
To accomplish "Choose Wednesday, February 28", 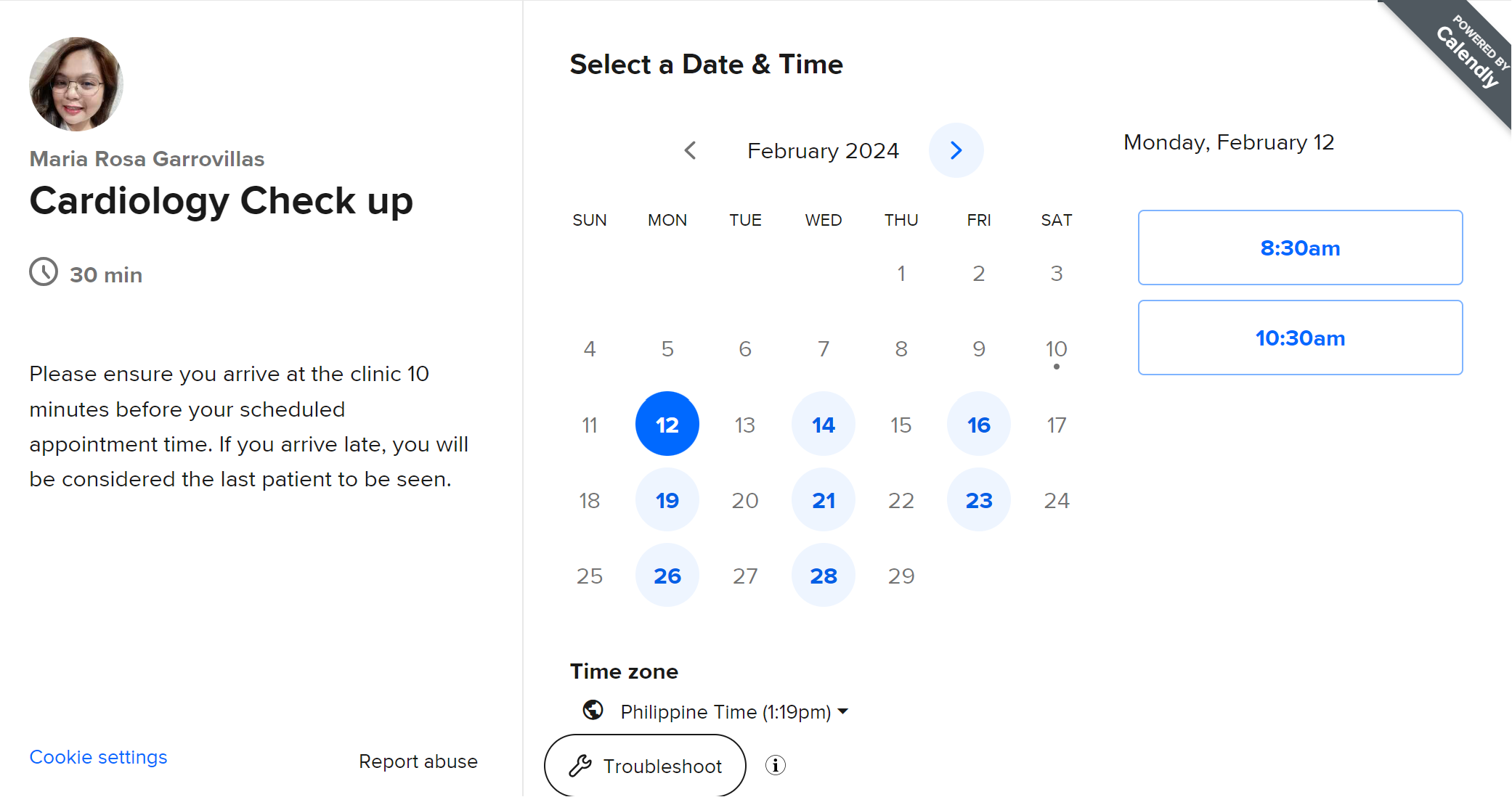I will [x=823, y=576].
